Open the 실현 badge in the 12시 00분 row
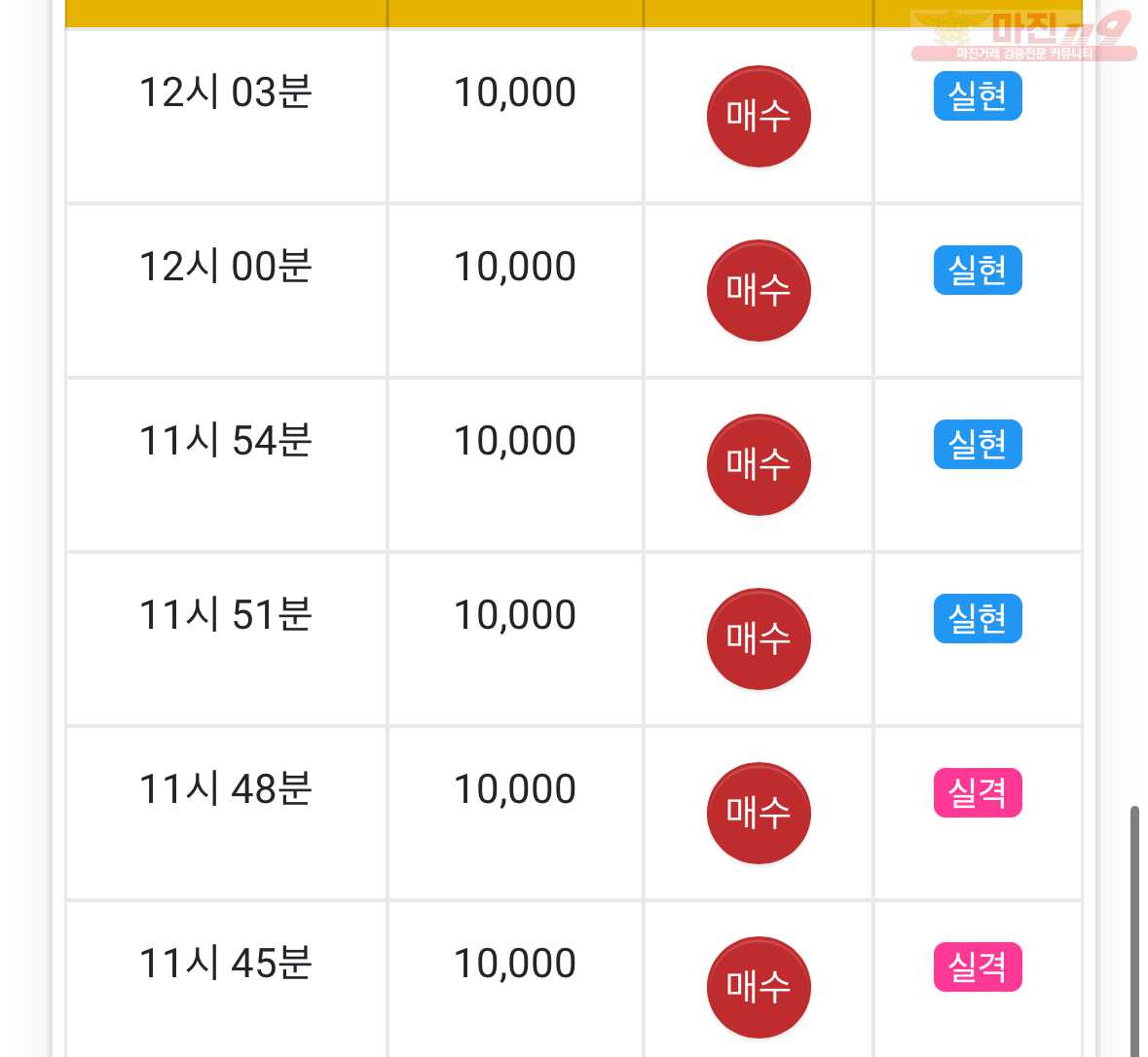1148x1057 pixels. [x=978, y=271]
